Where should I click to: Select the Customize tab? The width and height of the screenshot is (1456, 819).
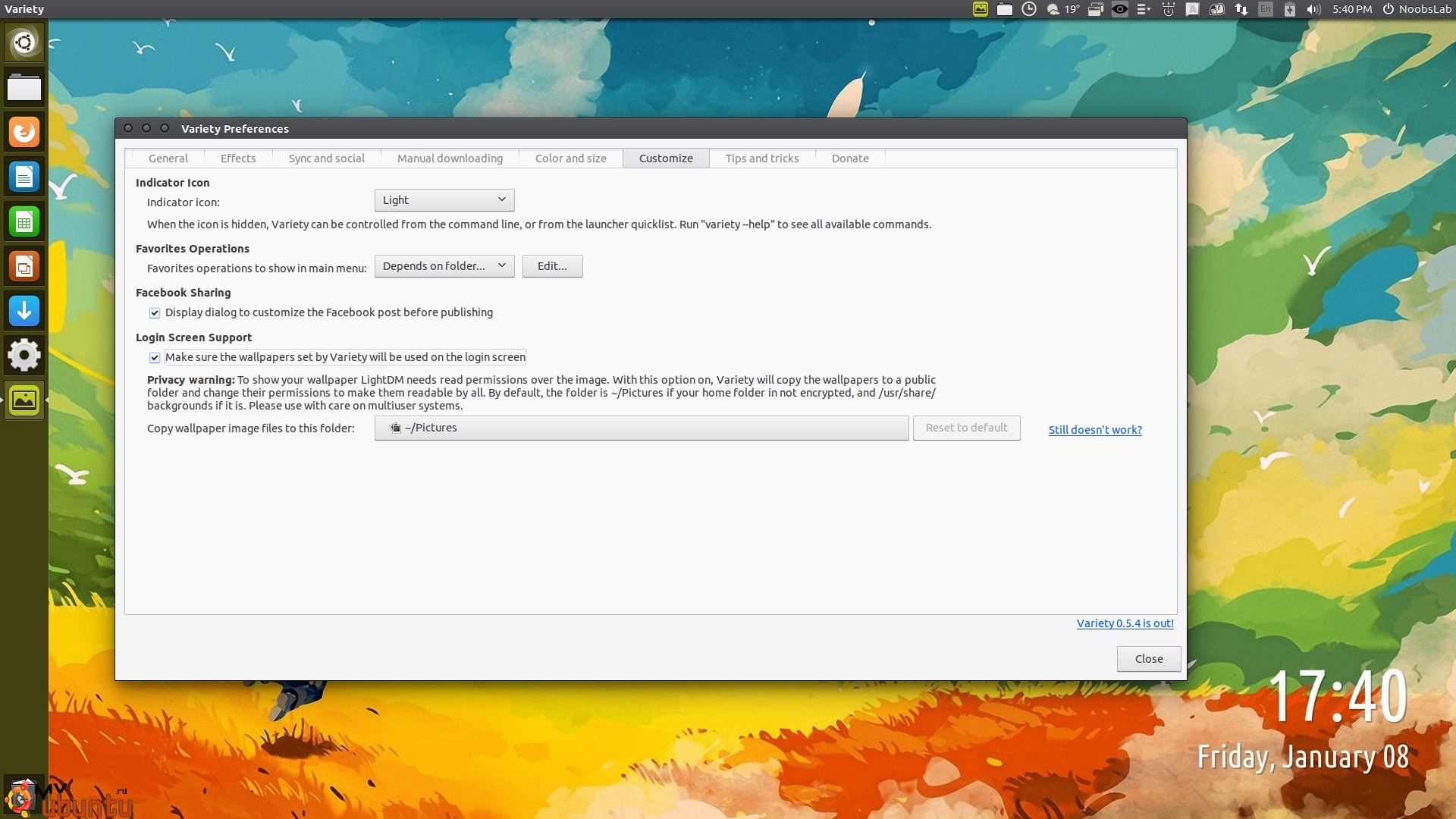coord(666,158)
